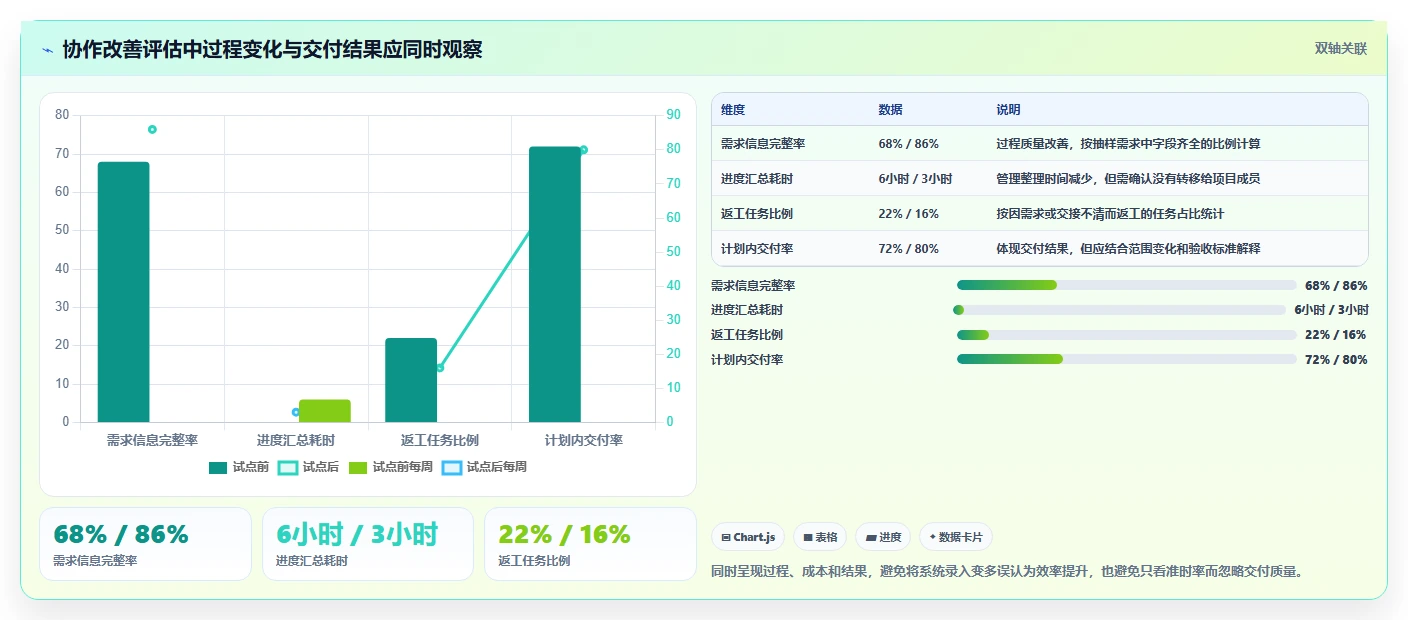Click the 计划内交付率 bar in chart
Image resolution: width=1408 pixels, height=620 pixels.
[x=555, y=284]
